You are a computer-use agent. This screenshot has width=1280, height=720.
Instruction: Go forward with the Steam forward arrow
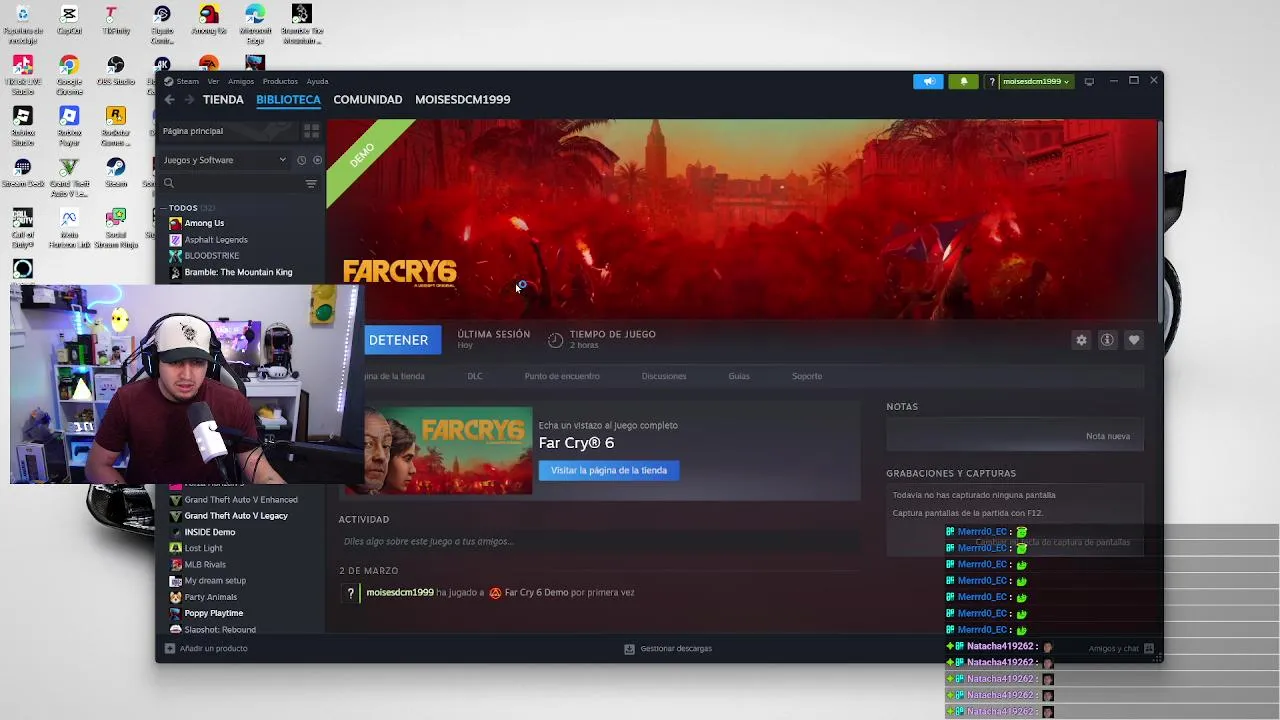[x=188, y=100]
